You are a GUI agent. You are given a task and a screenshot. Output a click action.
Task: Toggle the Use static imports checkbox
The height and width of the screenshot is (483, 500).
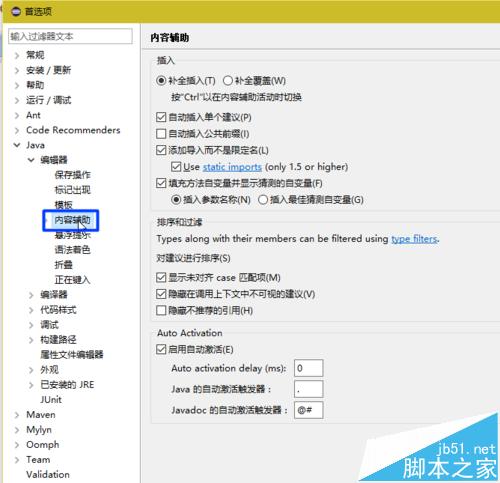coord(176,167)
